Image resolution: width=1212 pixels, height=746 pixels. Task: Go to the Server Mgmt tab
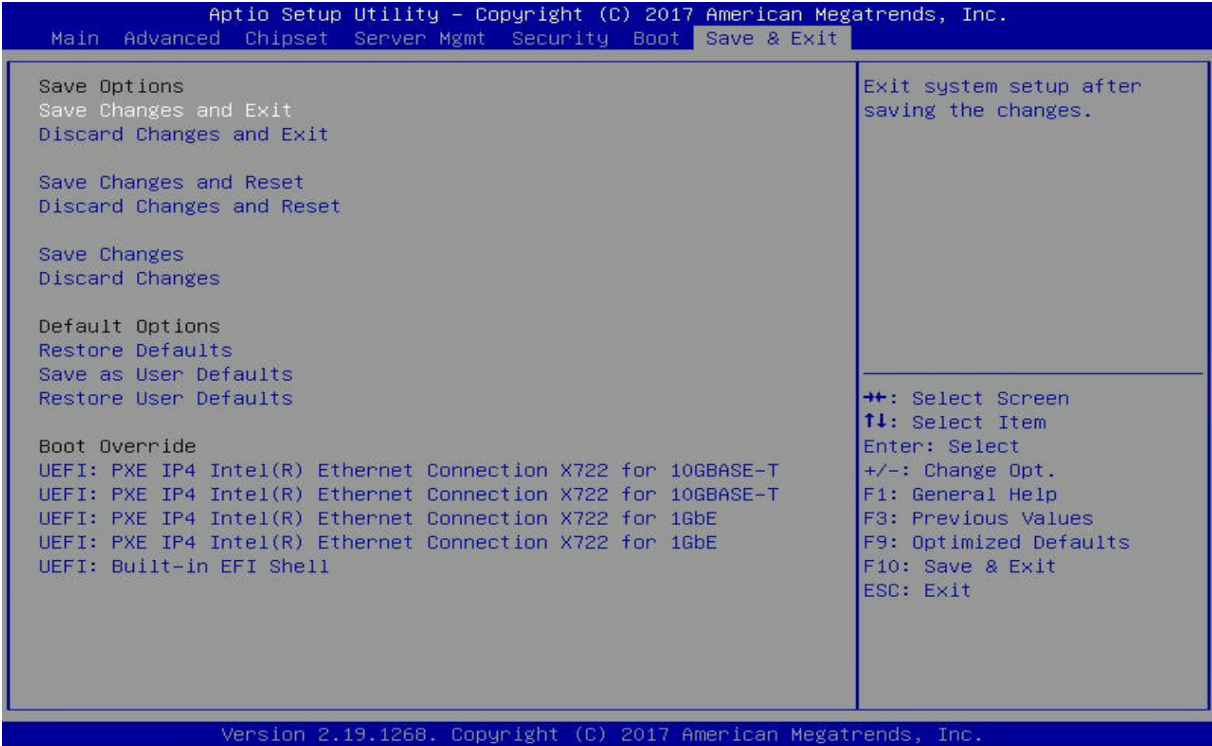[x=420, y=38]
